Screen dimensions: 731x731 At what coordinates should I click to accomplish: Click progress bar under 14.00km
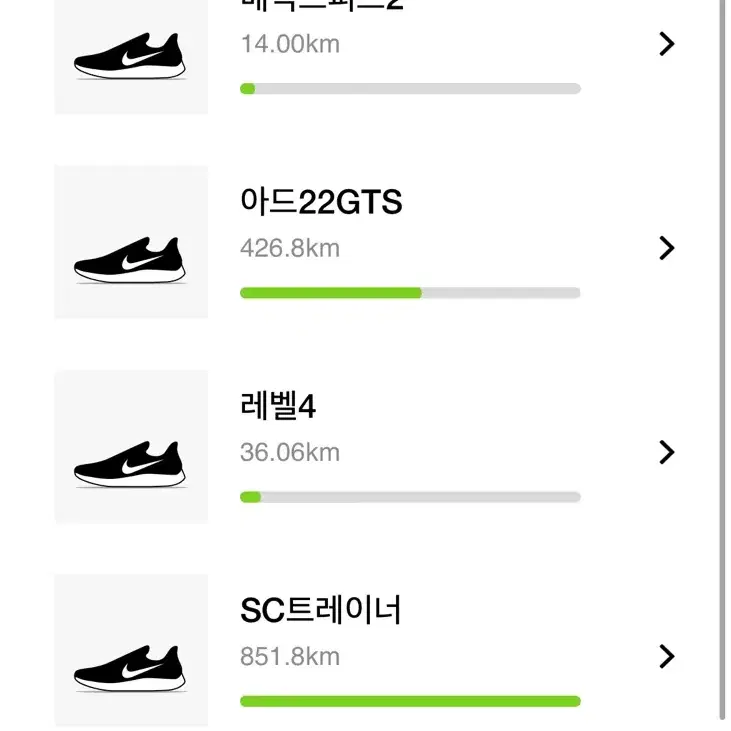(410, 89)
